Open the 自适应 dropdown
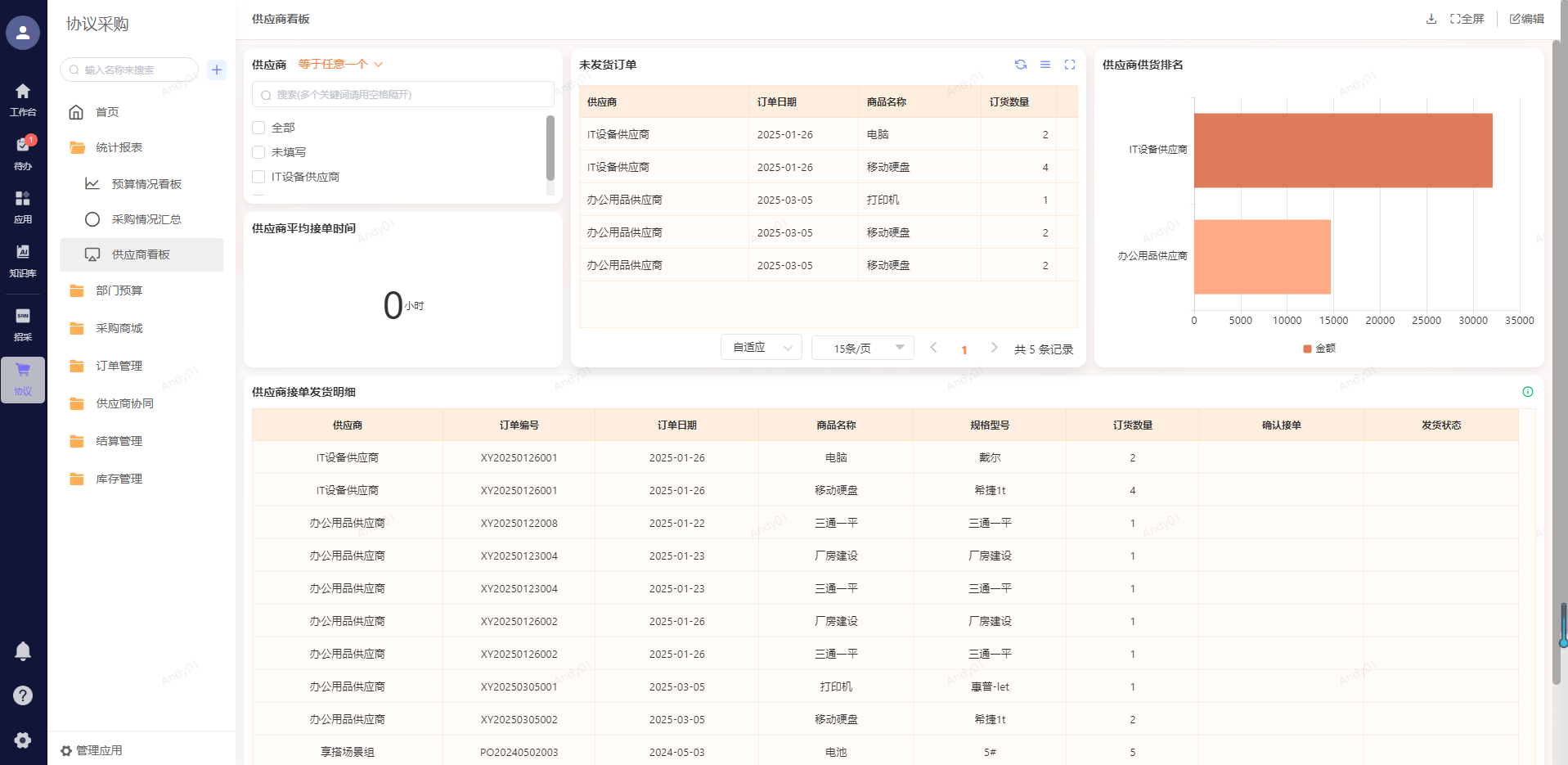Viewport: 1568px width, 765px height. (761, 348)
